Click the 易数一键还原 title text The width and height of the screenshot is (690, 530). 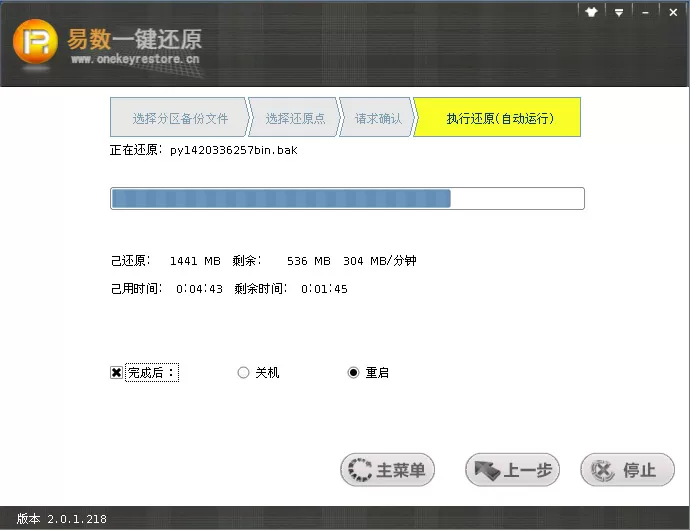(x=135, y=39)
